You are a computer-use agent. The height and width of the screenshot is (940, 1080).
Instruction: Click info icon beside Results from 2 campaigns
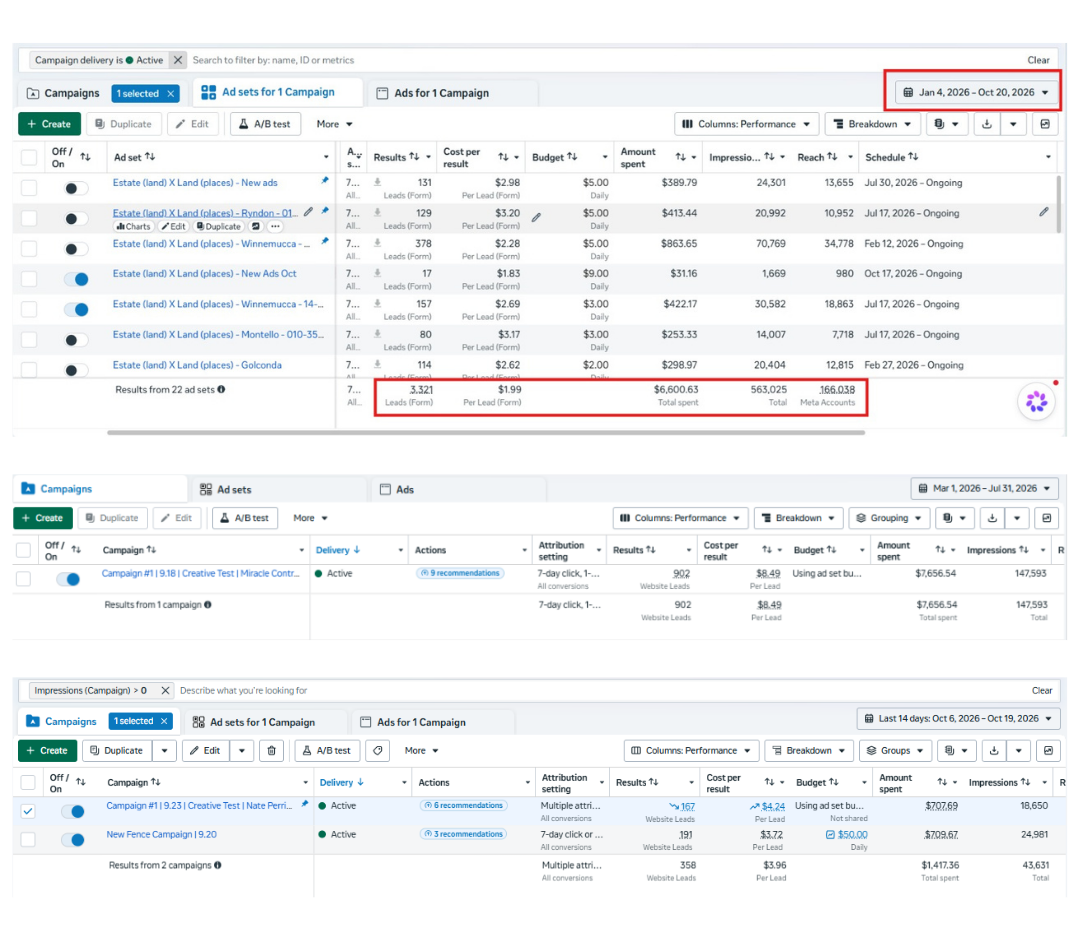click(218, 865)
